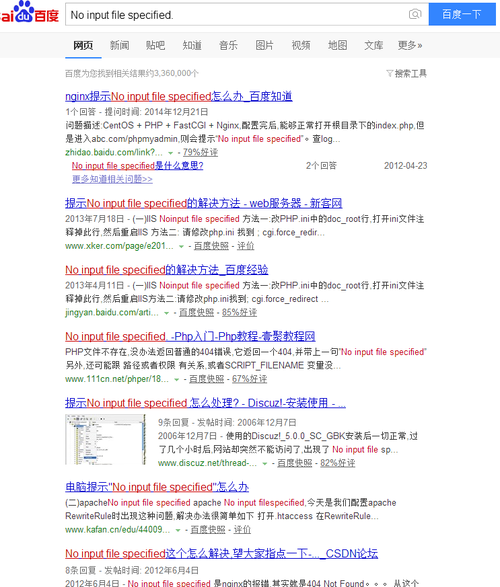Click the 百度一下 search button

(x=462, y=14)
